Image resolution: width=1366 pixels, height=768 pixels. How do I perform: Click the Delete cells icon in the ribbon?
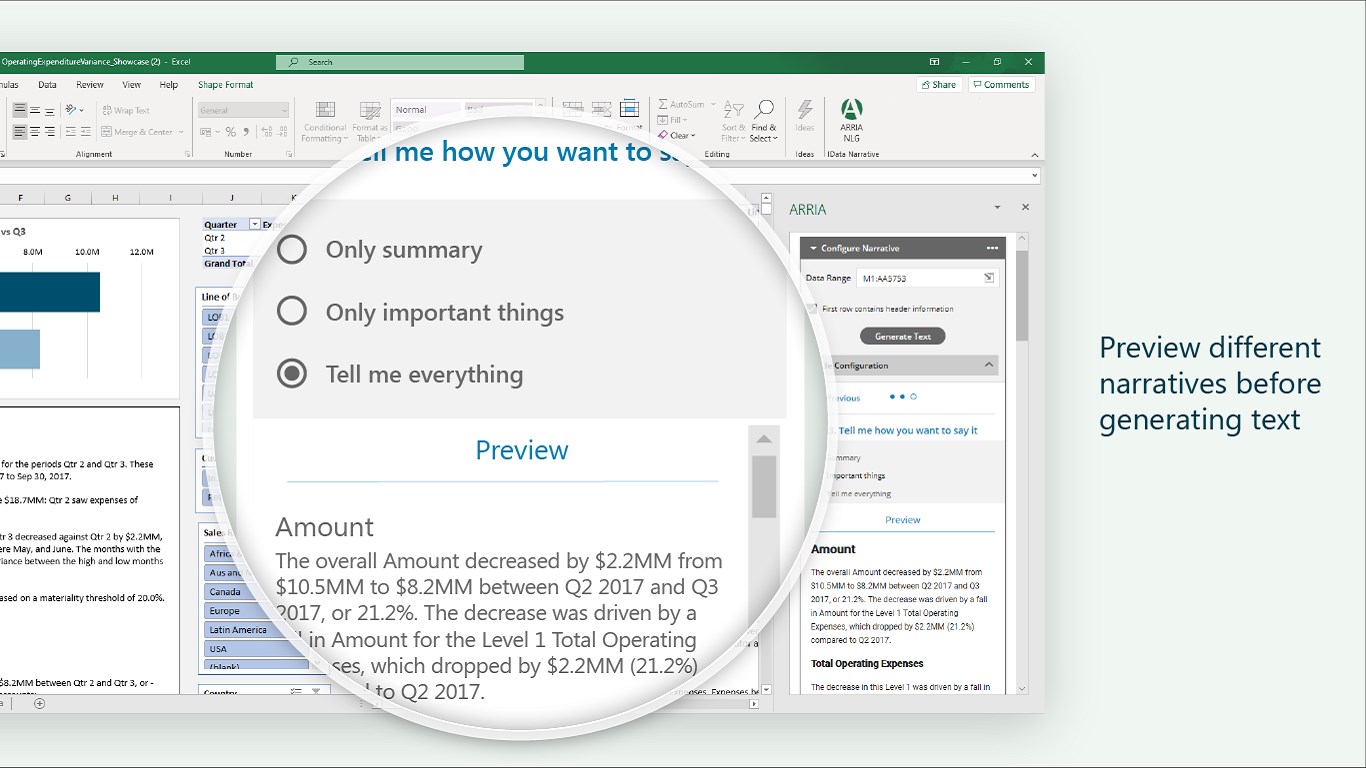pos(601,109)
